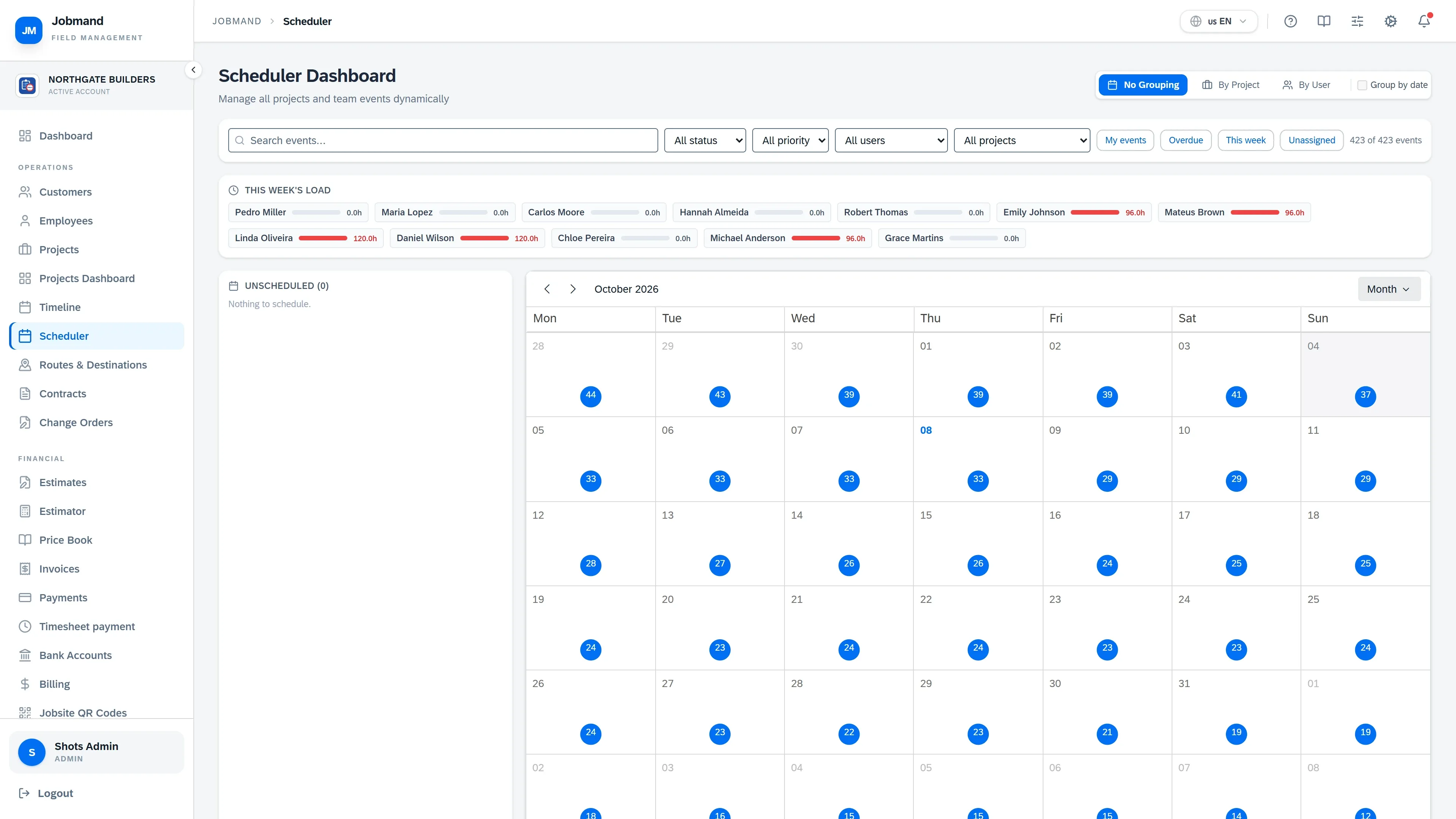Go to the next month arrow
Screen dimensions: 1456x819
(573, 289)
